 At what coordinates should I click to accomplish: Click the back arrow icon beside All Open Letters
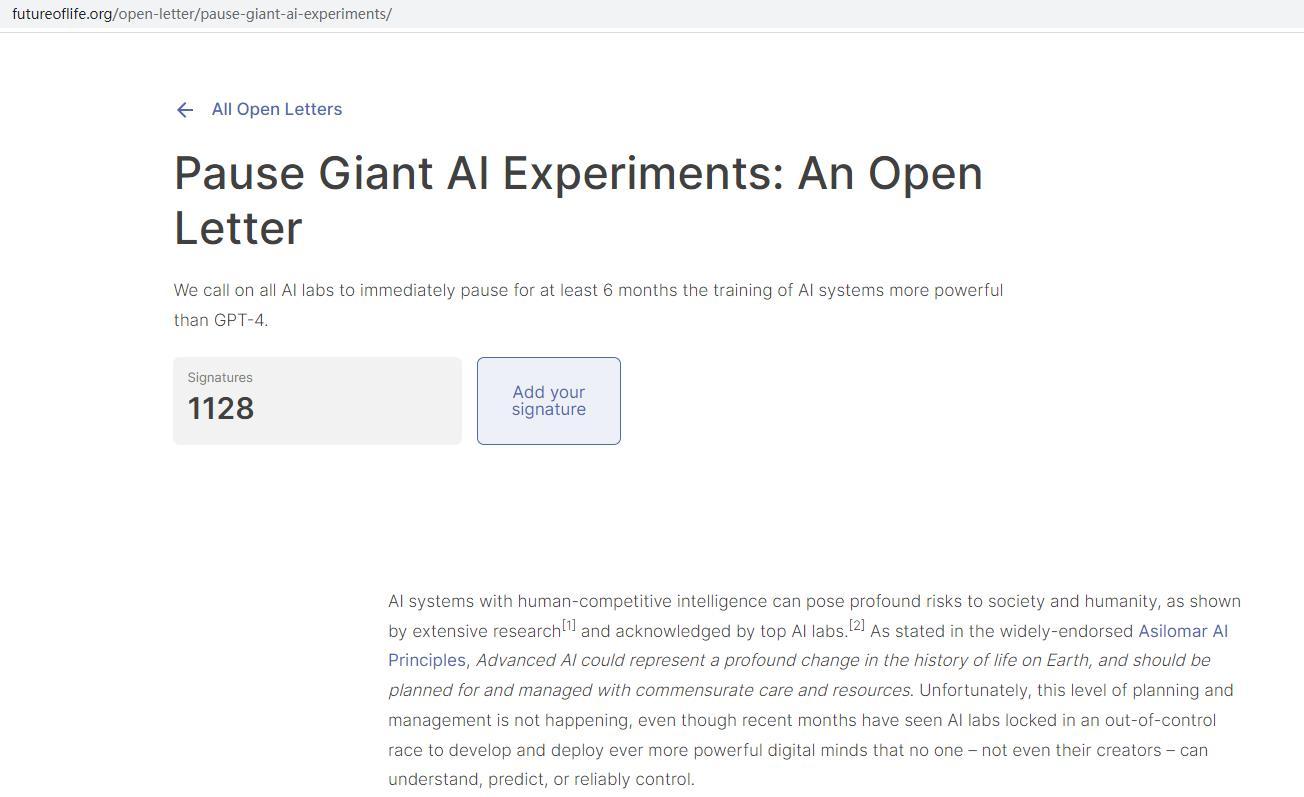pyautogui.click(x=185, y=110)
